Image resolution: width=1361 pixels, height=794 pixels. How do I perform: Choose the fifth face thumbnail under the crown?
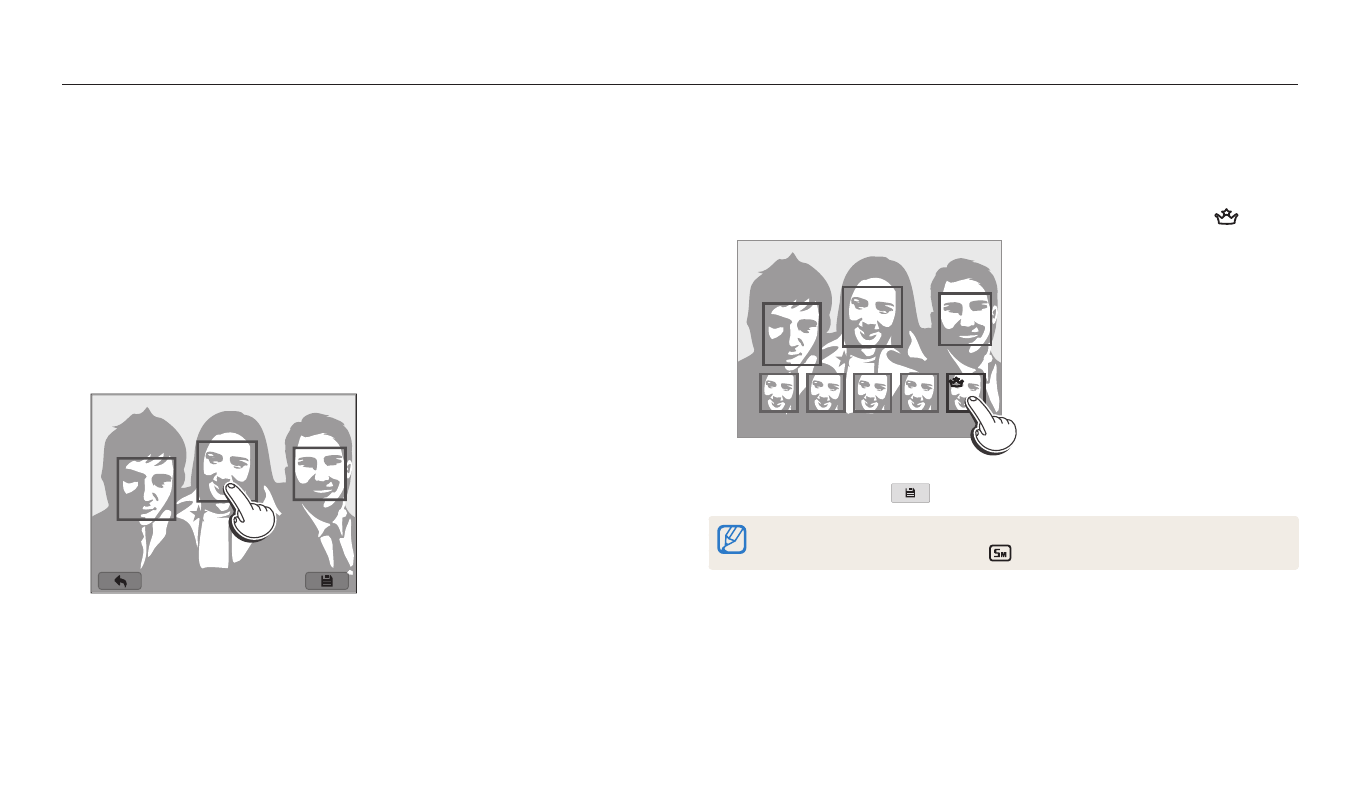(x=966, y=393)
